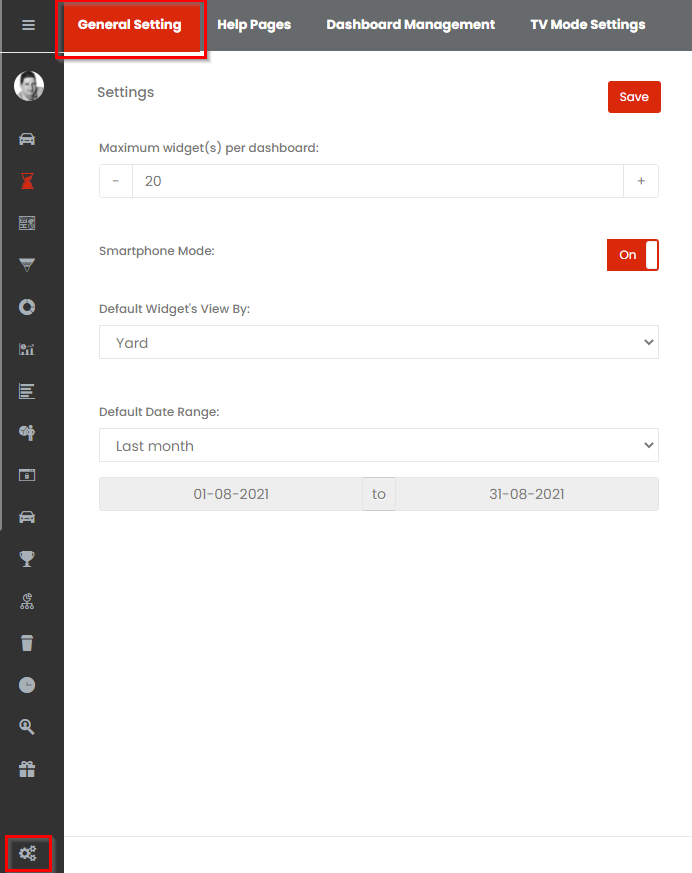The image size is (692, 873).
Task: Click the red hourglass sidebar icon
Action: [x=27, y=181]
